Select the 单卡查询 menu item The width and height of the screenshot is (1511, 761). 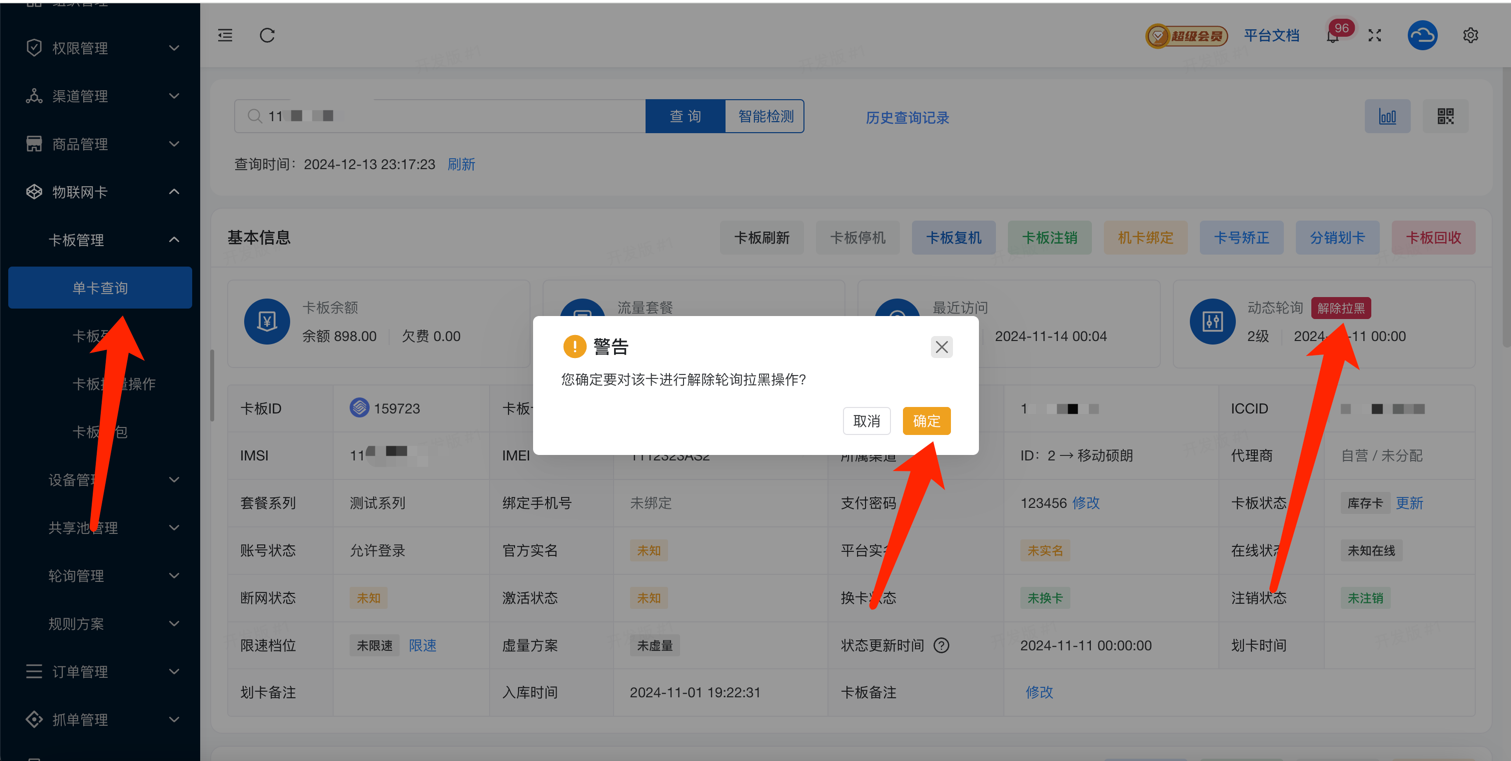pos(100,288)
